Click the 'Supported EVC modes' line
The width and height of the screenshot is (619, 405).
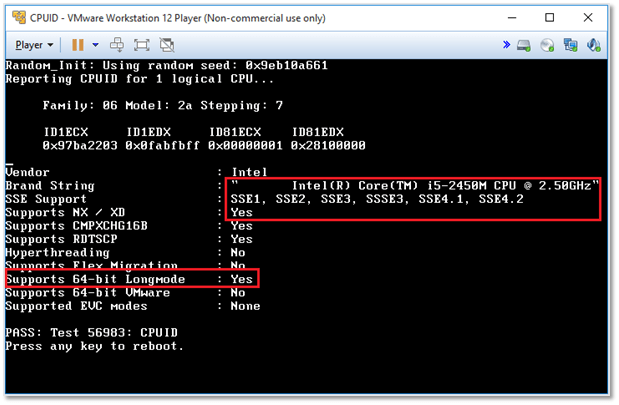pyautogui.click(x=133, y=306)
